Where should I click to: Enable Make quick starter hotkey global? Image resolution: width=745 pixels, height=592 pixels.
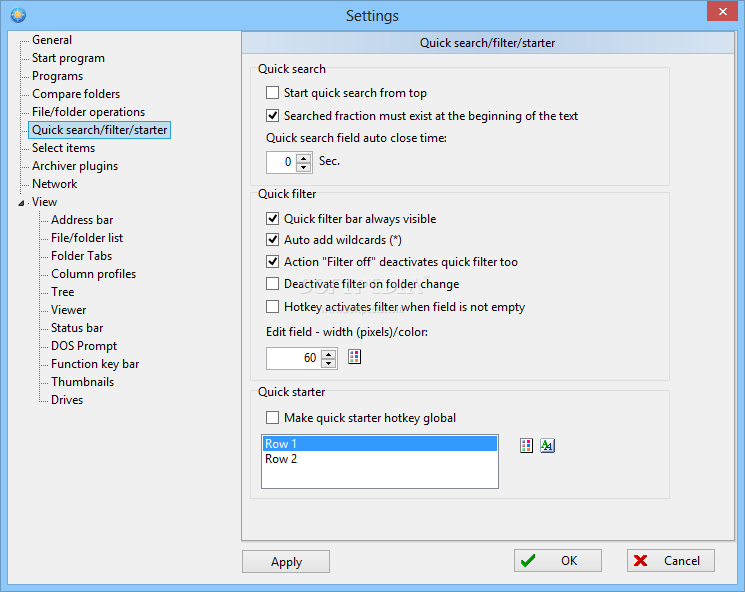click(272, 418)
